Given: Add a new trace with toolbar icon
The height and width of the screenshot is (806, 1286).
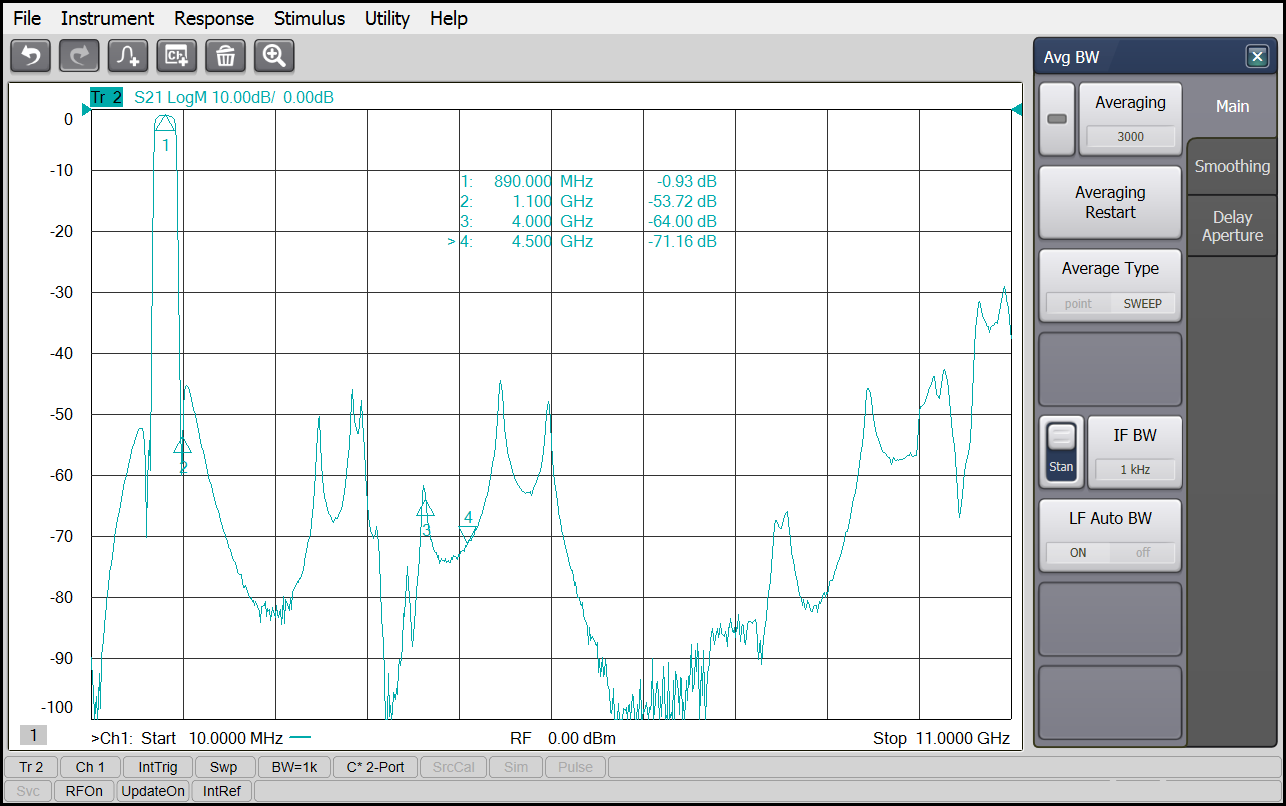Looking at the screenshot, I should (128, 56).
